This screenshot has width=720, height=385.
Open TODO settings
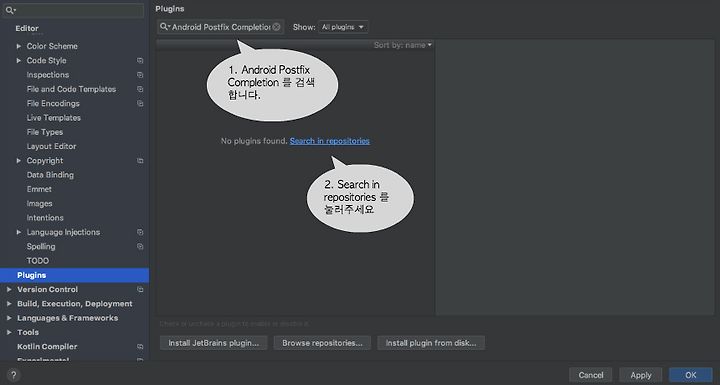click(x=38, y=261)
